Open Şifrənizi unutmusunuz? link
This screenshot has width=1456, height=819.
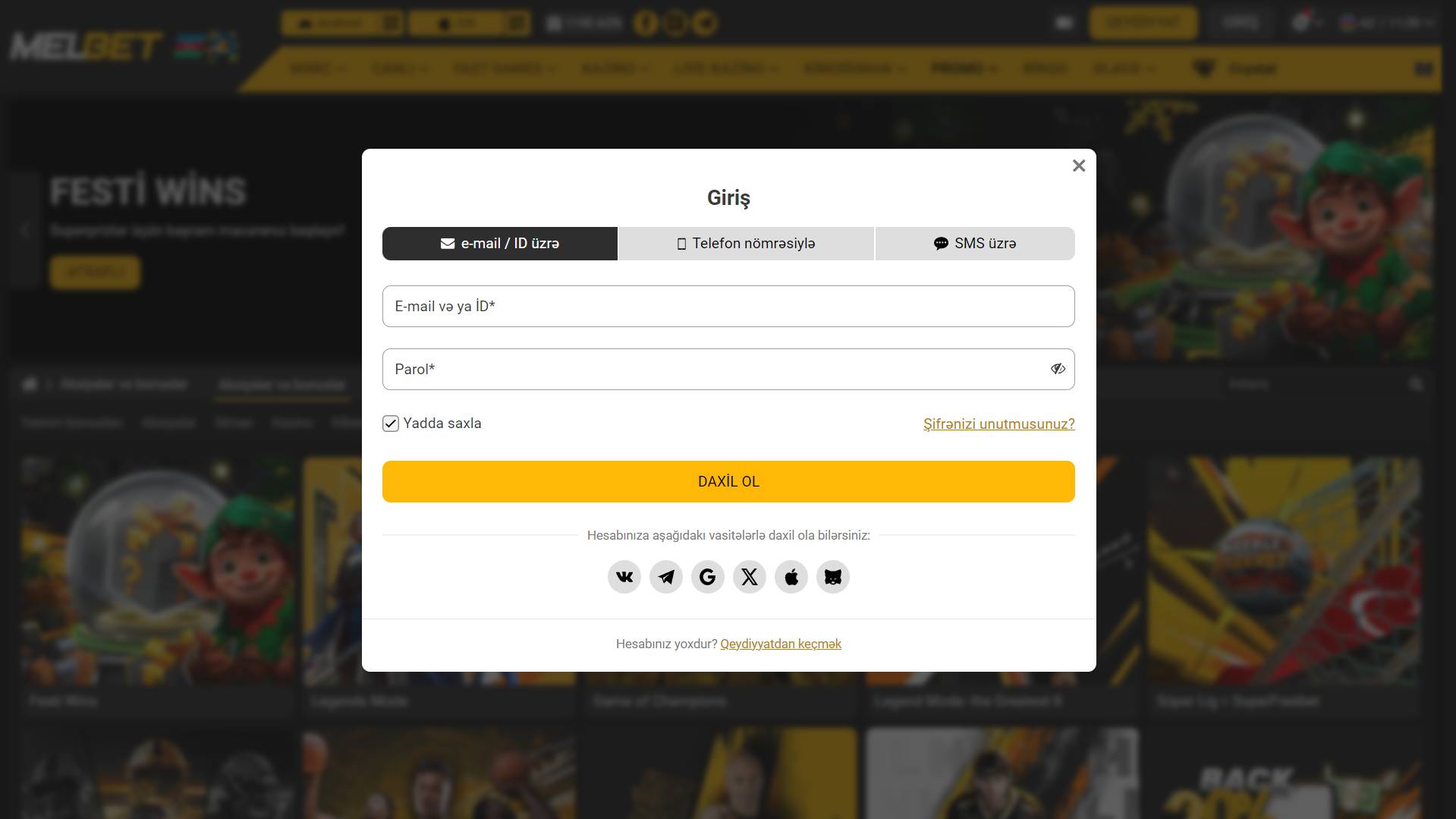click(998, 424)
